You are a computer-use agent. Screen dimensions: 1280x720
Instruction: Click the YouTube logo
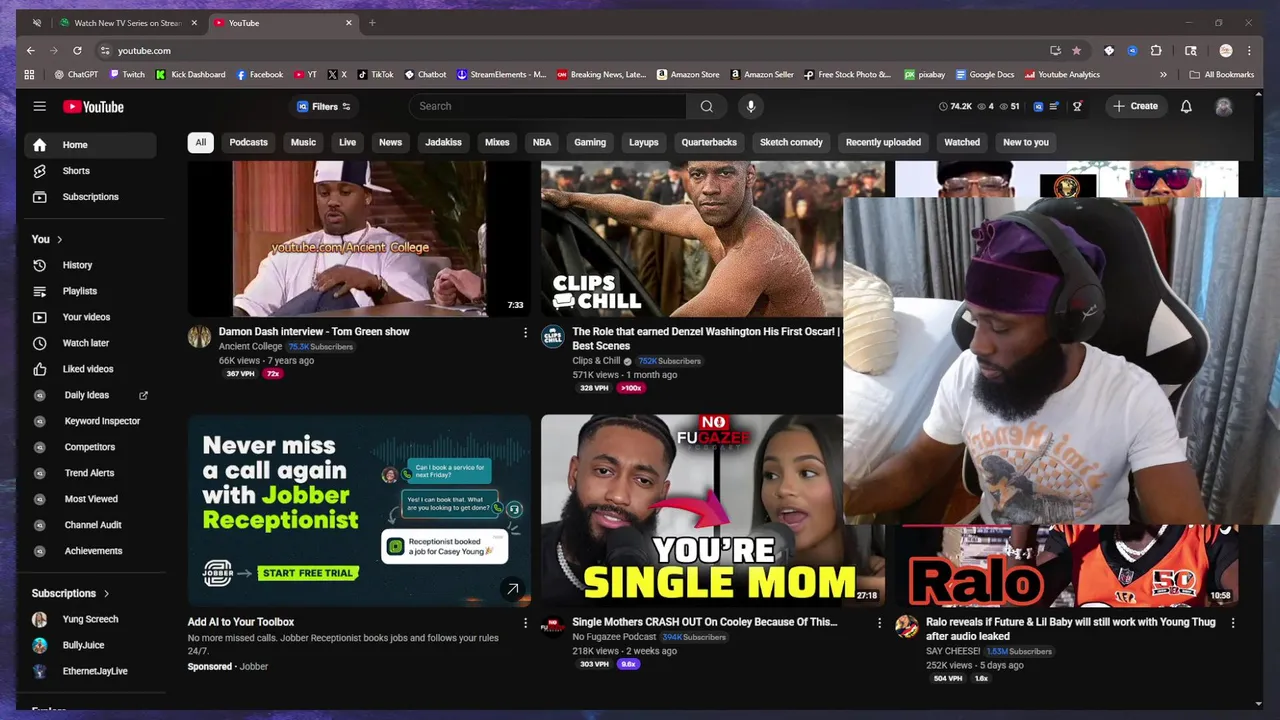pyautogui.click(x=93, y=107)
